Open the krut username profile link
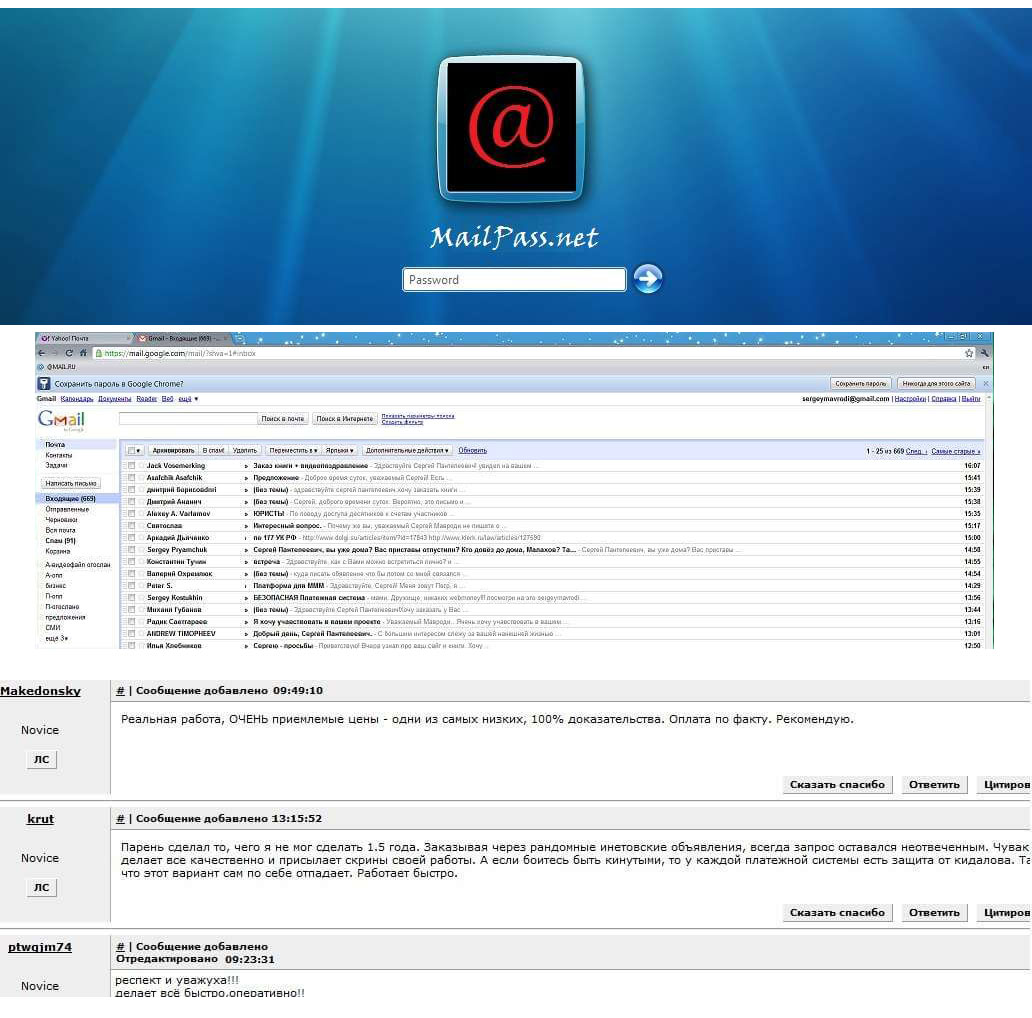This screenshot has height=1018, width=1032. 40,819
